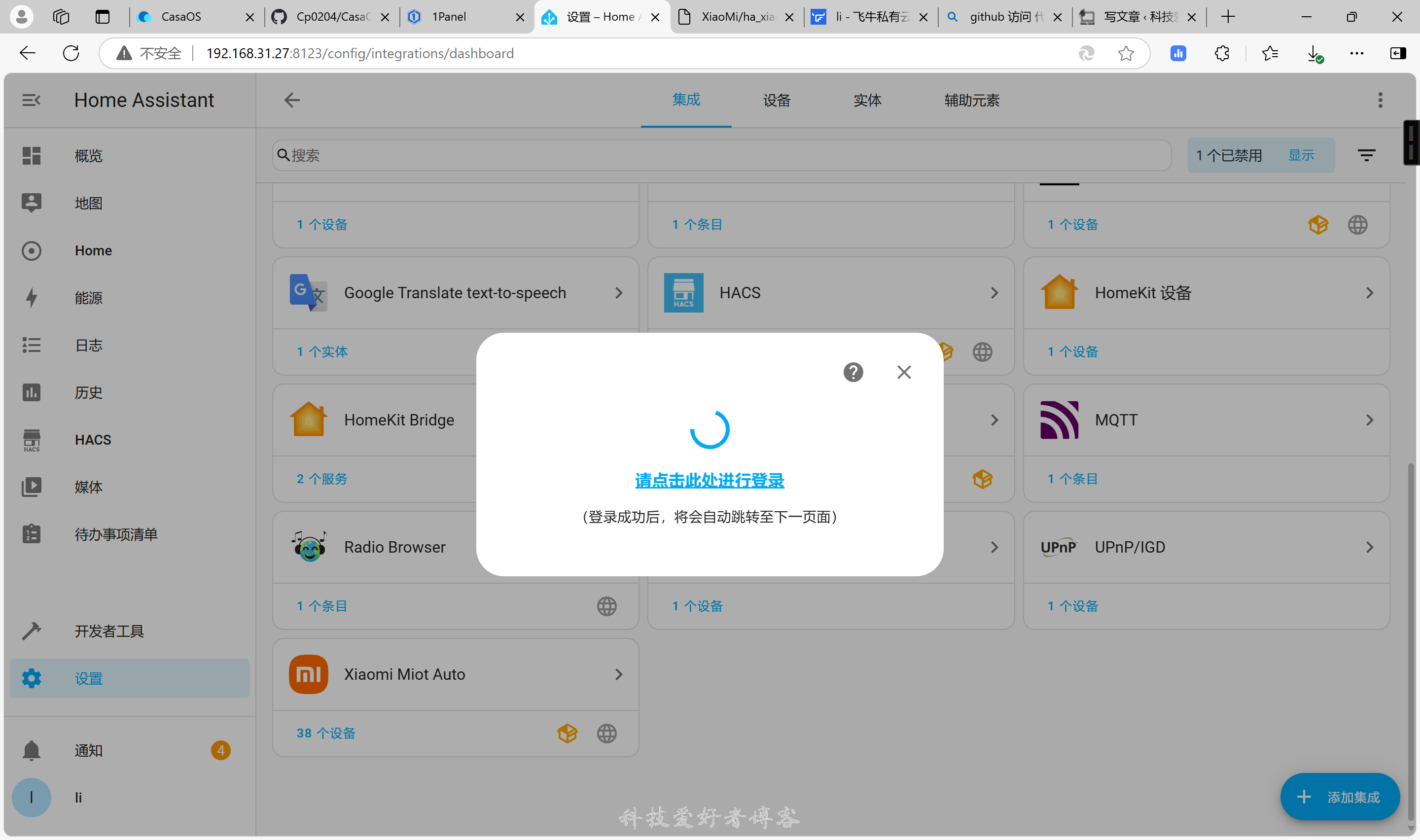
Task: Open 38 个设备 of Xiaomi Miot Auto
Action: coord(326,733)
